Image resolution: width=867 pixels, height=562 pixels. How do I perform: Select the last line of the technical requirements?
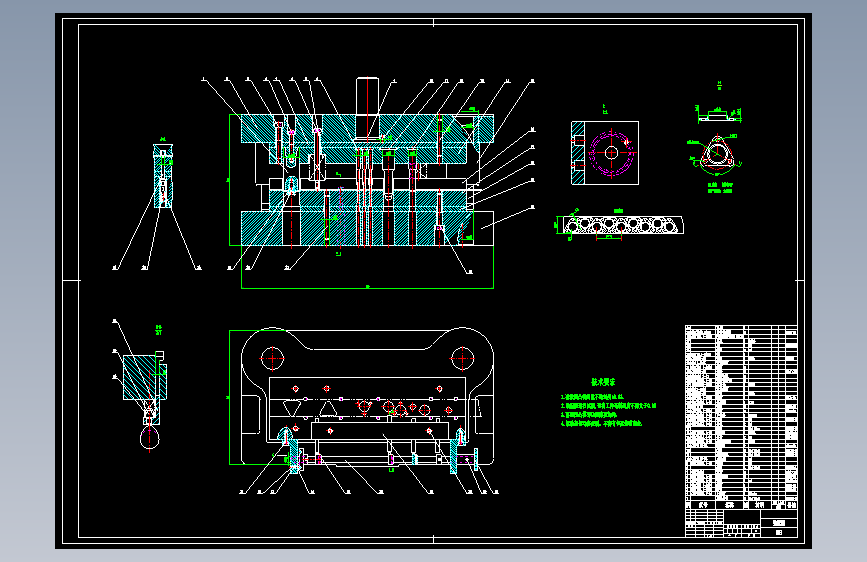(601, 424)
